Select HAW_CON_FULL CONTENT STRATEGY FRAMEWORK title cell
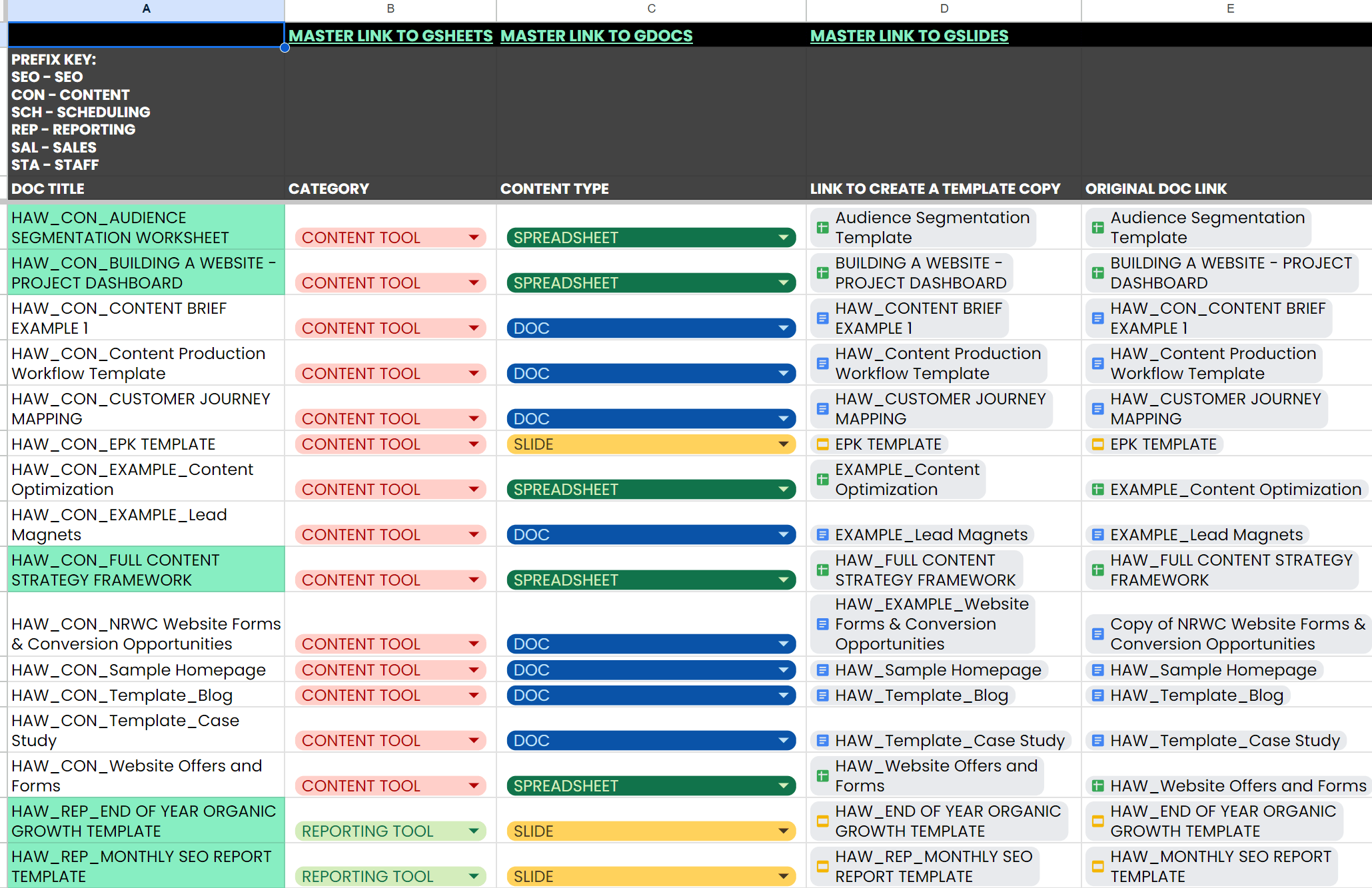 (146, 570)
